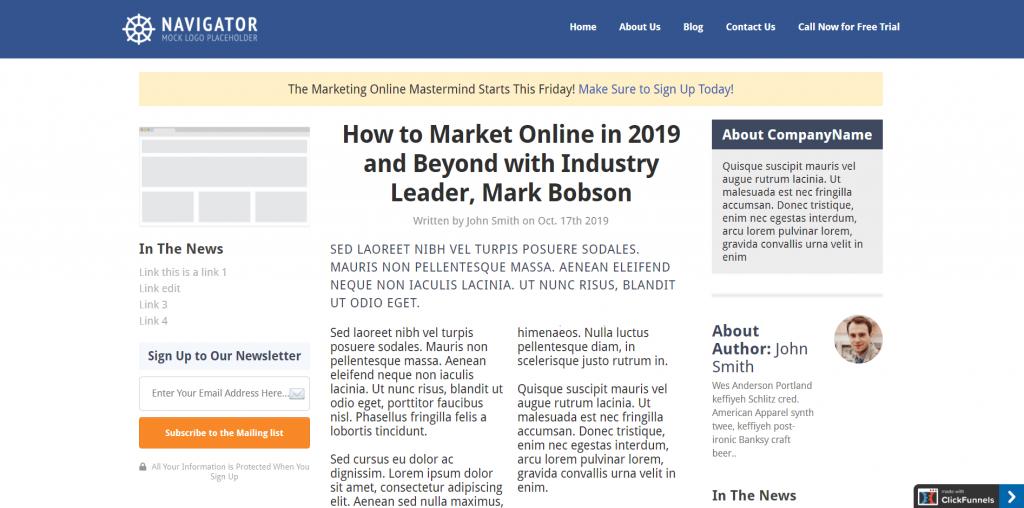The height and width of the screenshot is (508, 1024).
Task: Open 'Link this is a link 1'
Action: coord(183,272)
